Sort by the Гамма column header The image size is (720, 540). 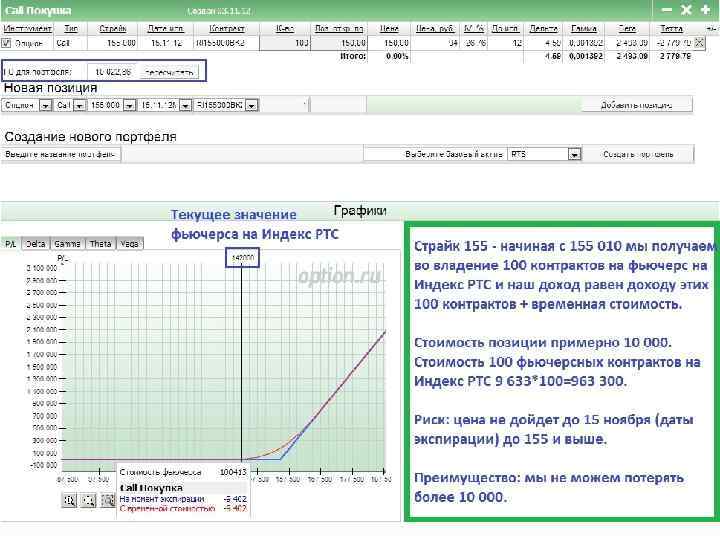[584, 28]
